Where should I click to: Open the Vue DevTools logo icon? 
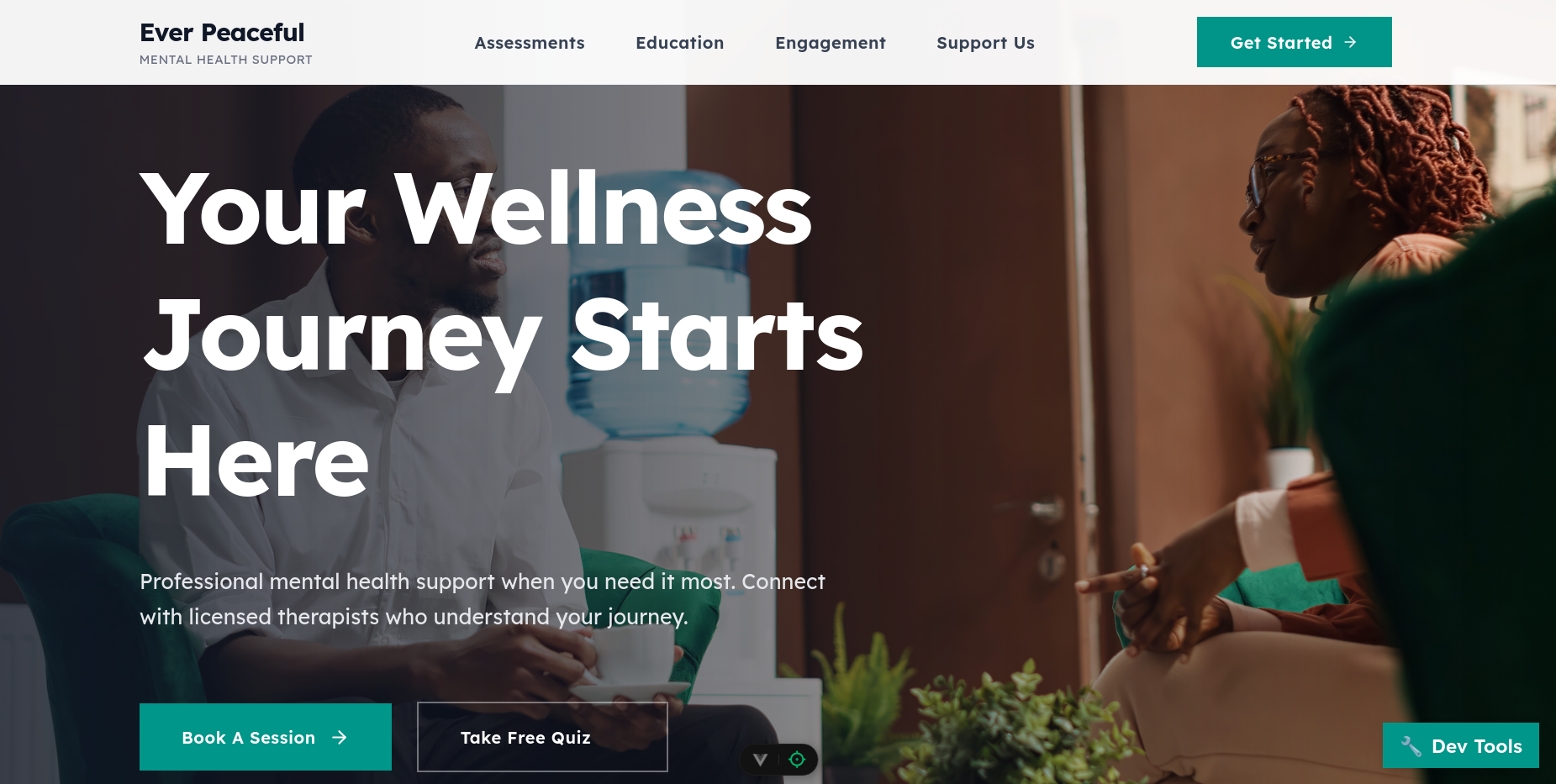tap(761, 760)
